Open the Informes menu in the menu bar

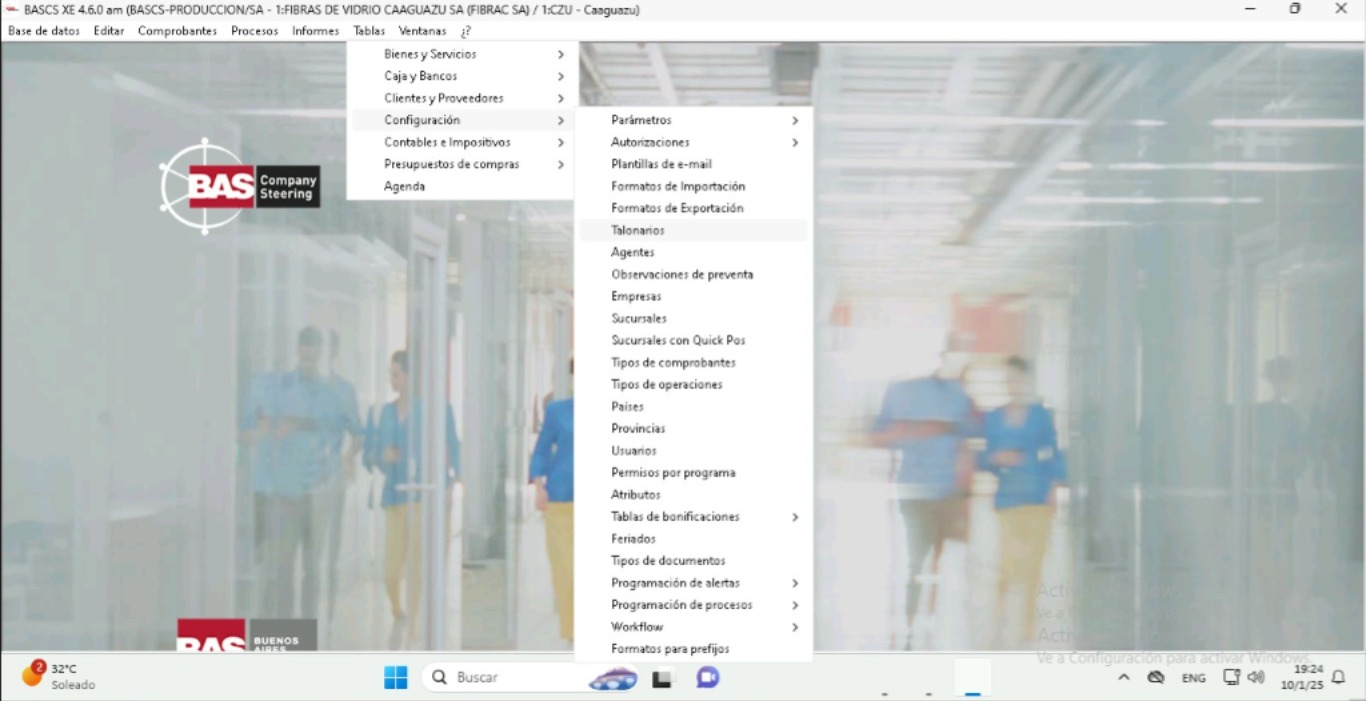coord(315,31)
